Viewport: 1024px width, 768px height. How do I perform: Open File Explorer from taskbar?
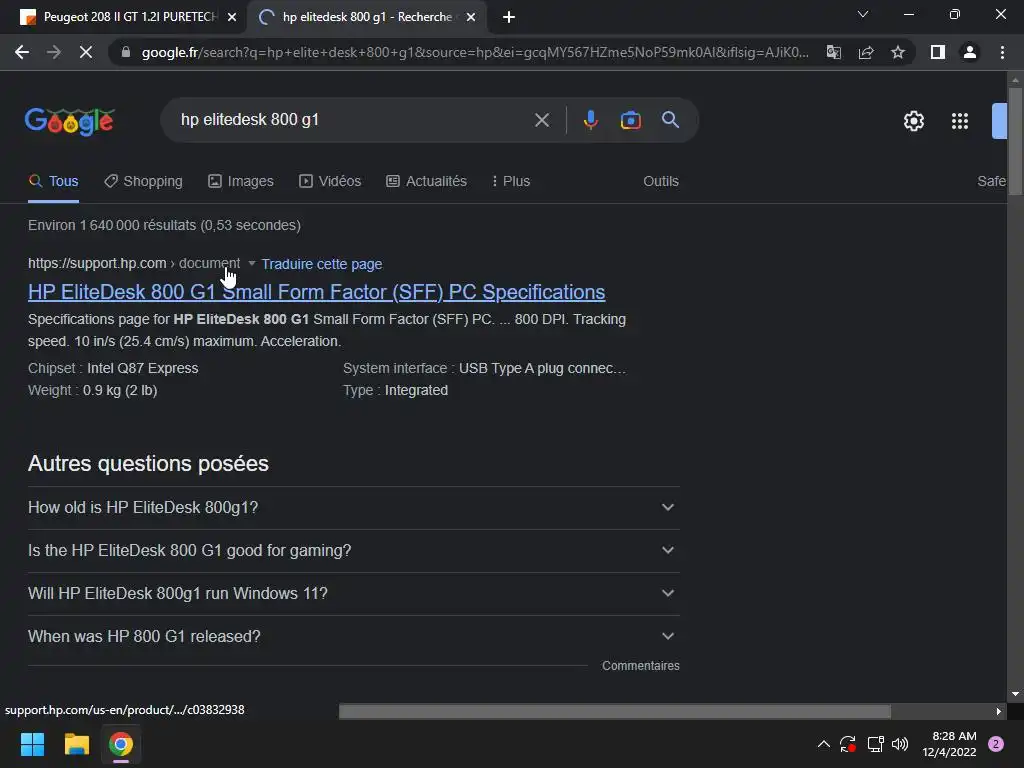pyautogui.click(x=76, y=744)
